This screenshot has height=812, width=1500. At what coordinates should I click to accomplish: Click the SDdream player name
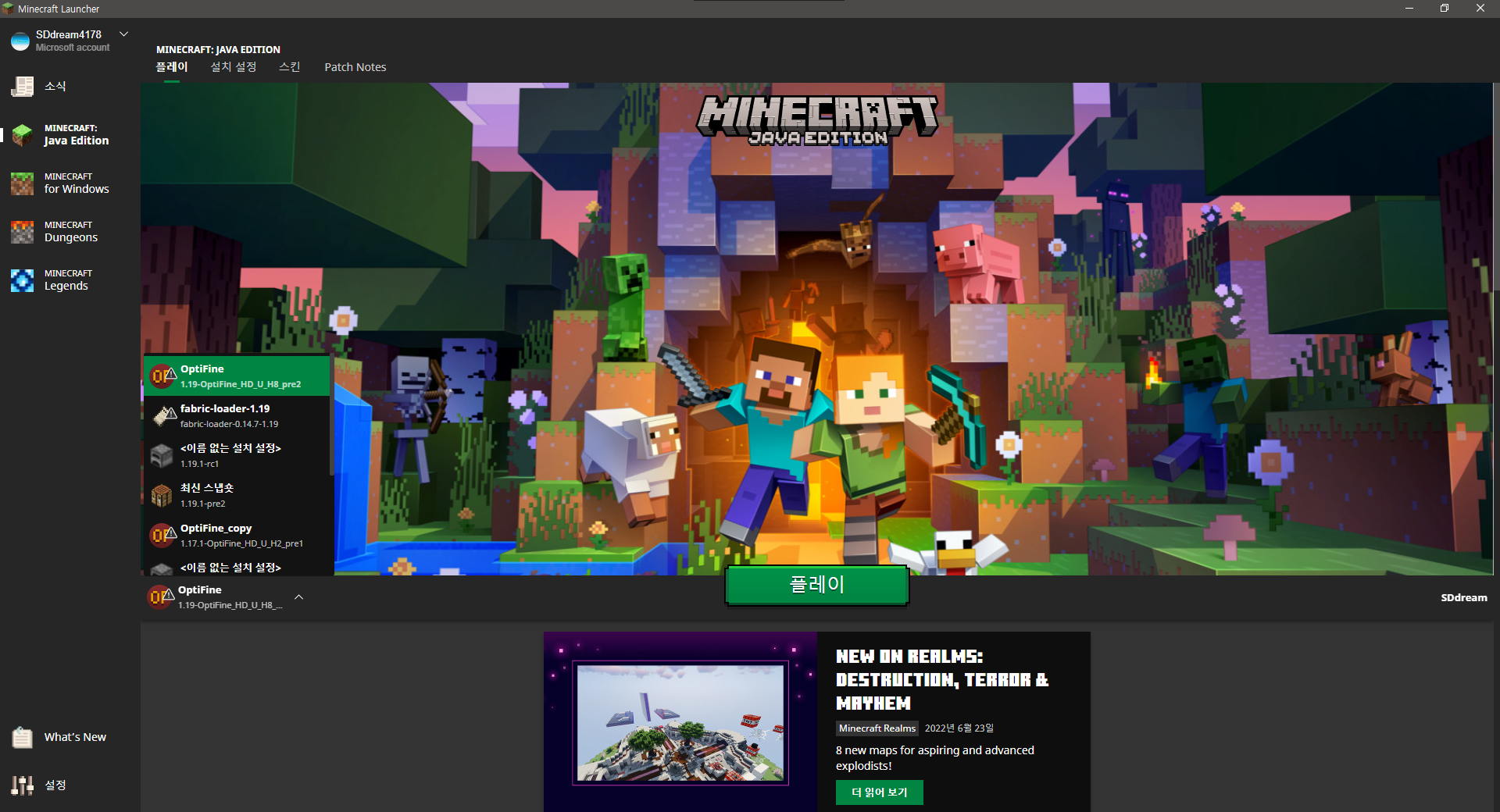coord(1464,597)
